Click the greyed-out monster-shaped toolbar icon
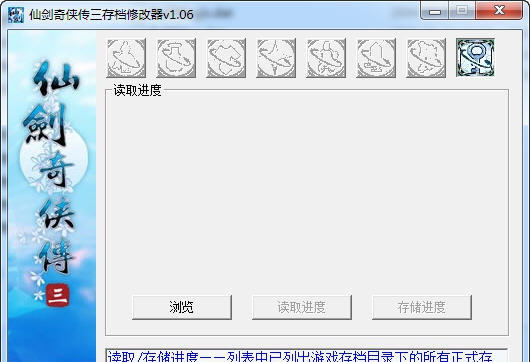This screenshot has height=362, width=530. click(426, 58)
